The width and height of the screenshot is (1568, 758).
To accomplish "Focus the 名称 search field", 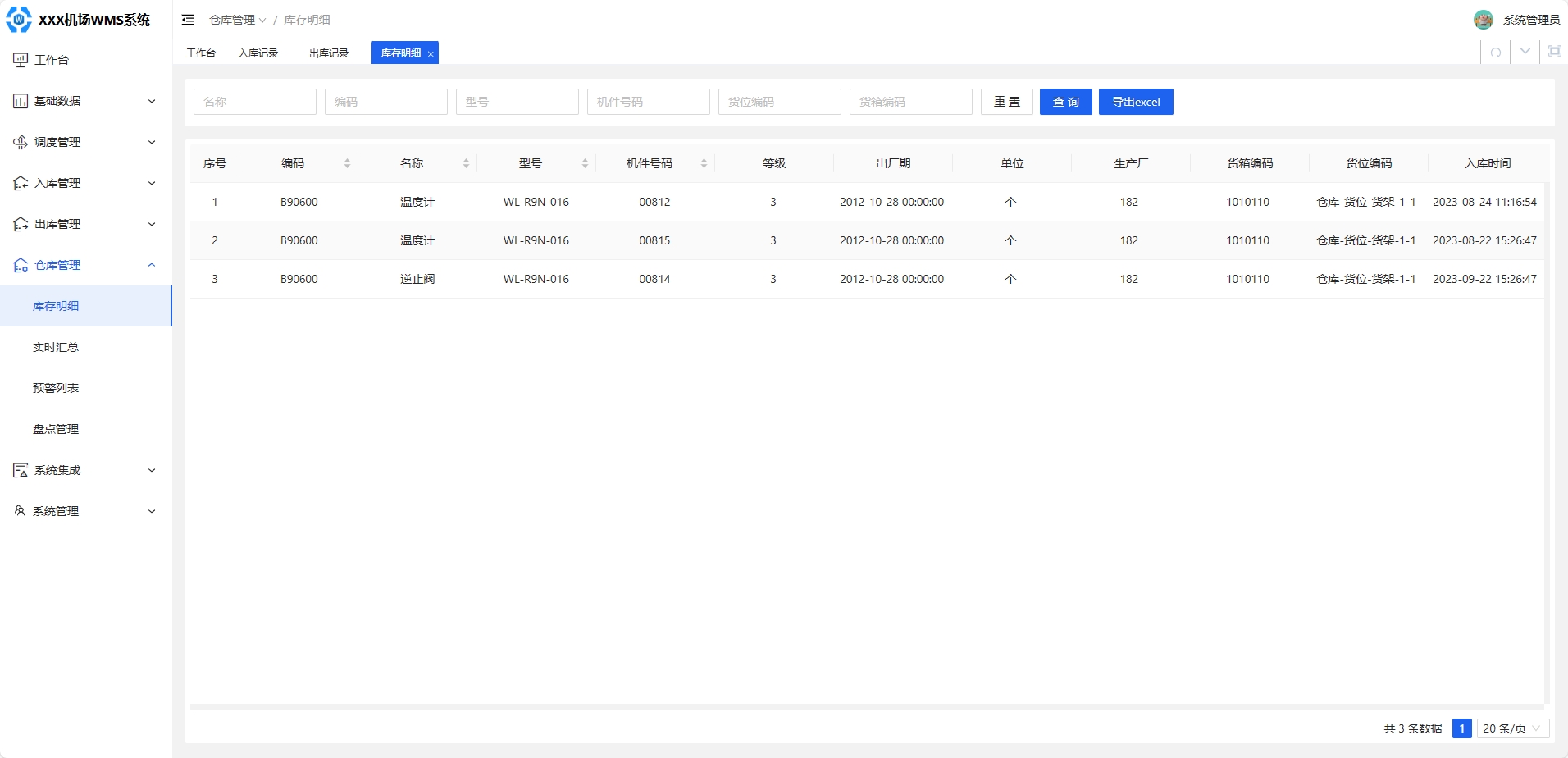I will 255,102.
